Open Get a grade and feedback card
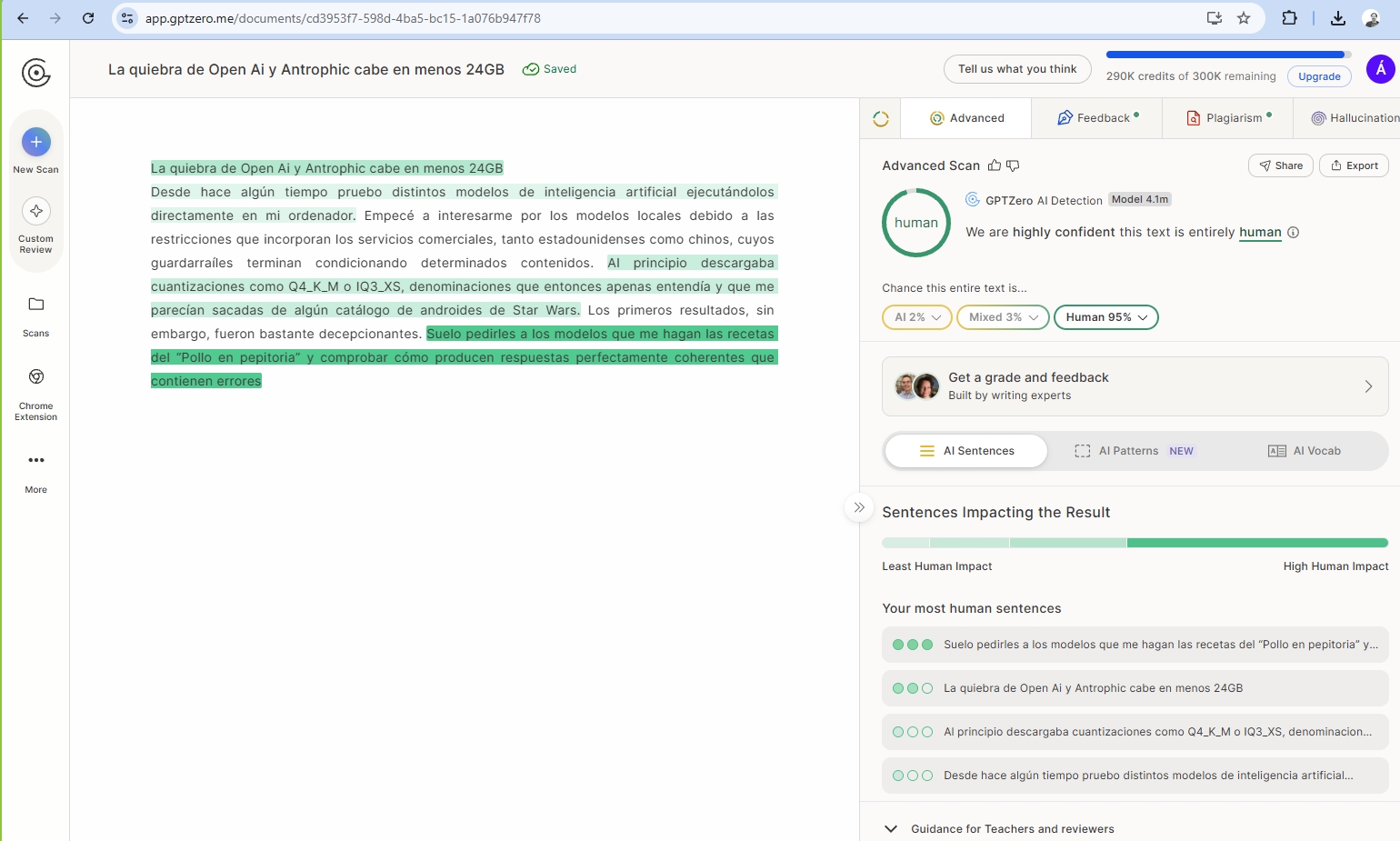The width and height of the screenshot is (1400, 841). [1135, 386]
